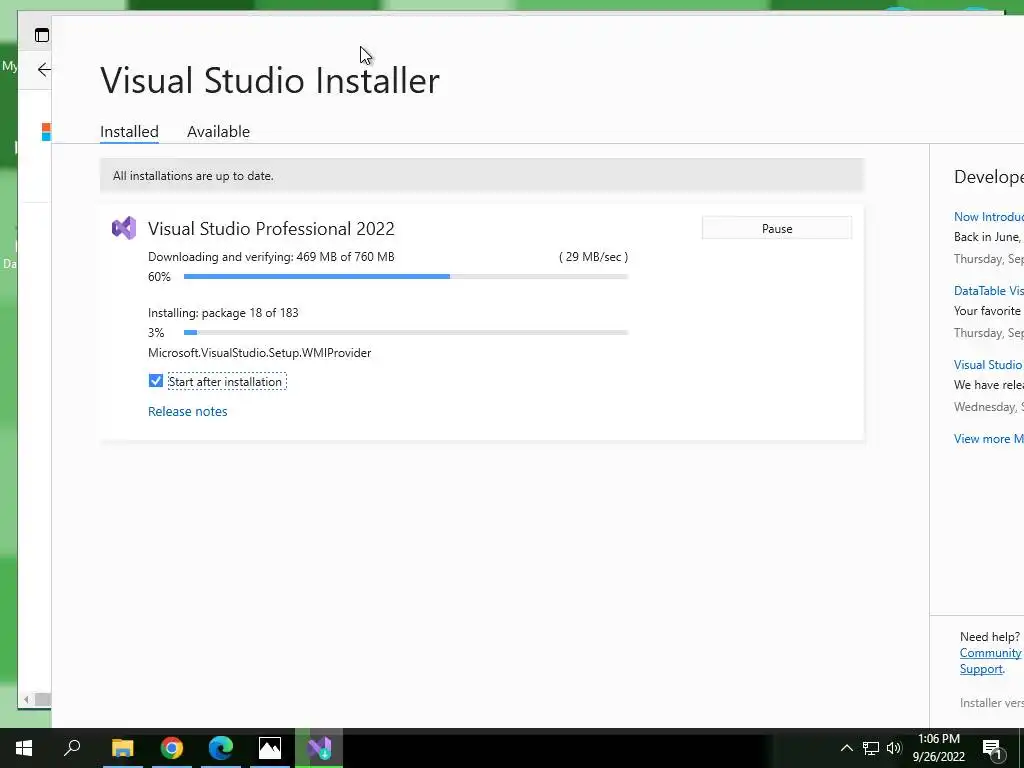Click 'Downloading and verifying: 469 MB of 760 MB'
Screen dimensions: 1024x768
271,257
